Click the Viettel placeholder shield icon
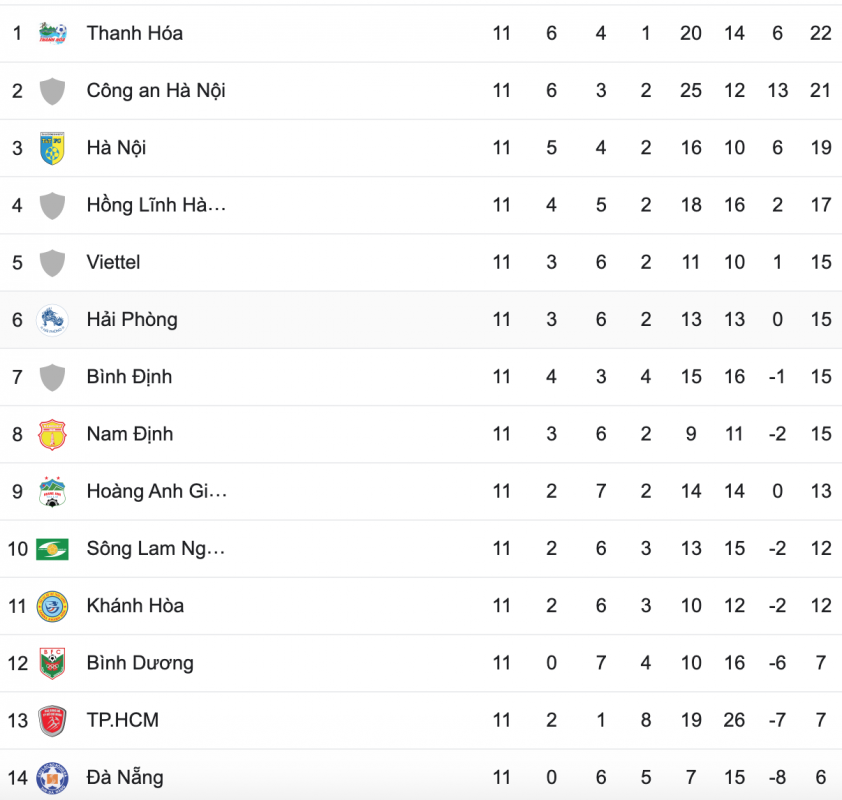 click(x=52, y=263)
